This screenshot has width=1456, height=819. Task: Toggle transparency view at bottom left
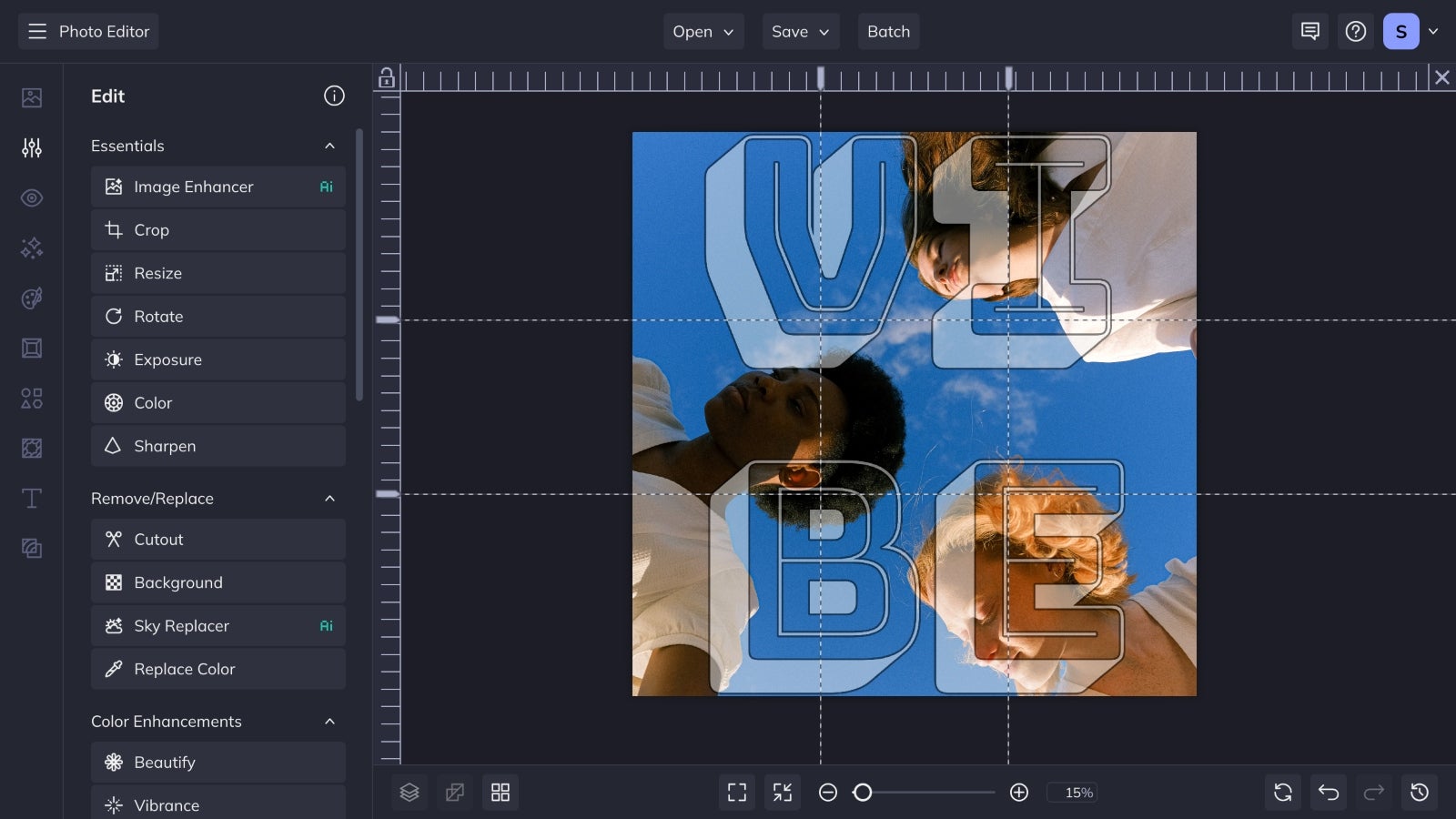(454, 792)
